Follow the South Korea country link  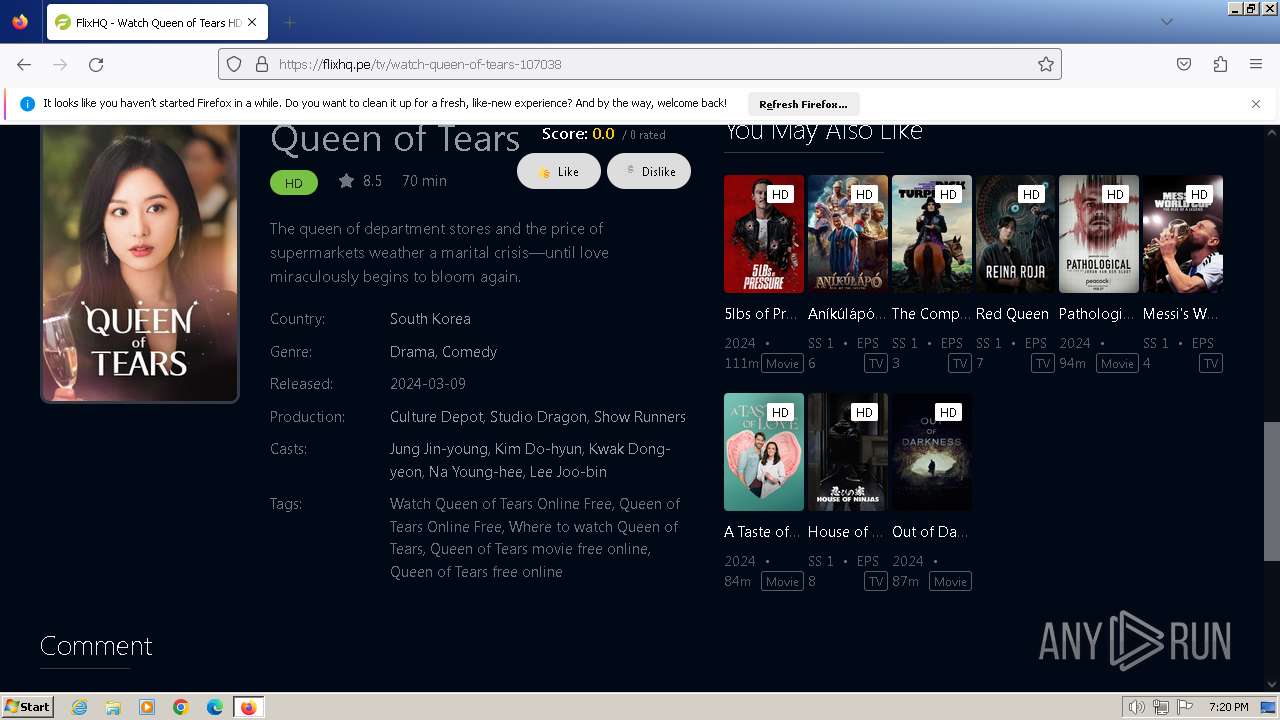tap(430, 319)
